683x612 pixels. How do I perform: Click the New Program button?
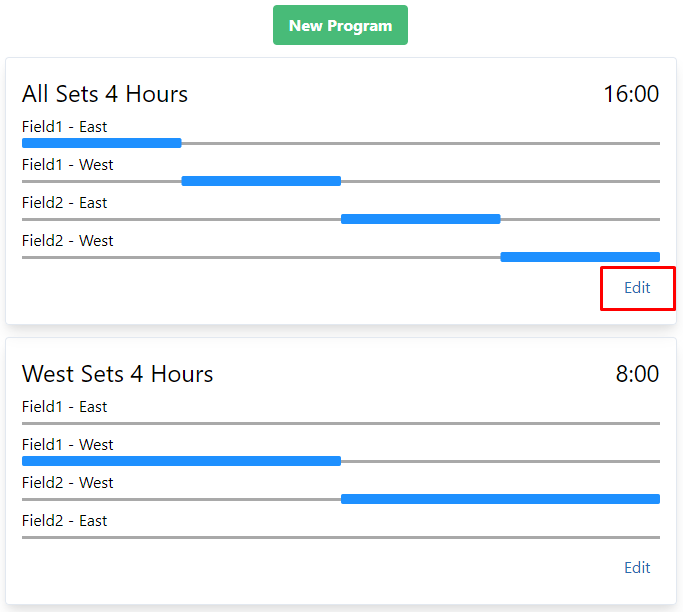pos(340,26)
